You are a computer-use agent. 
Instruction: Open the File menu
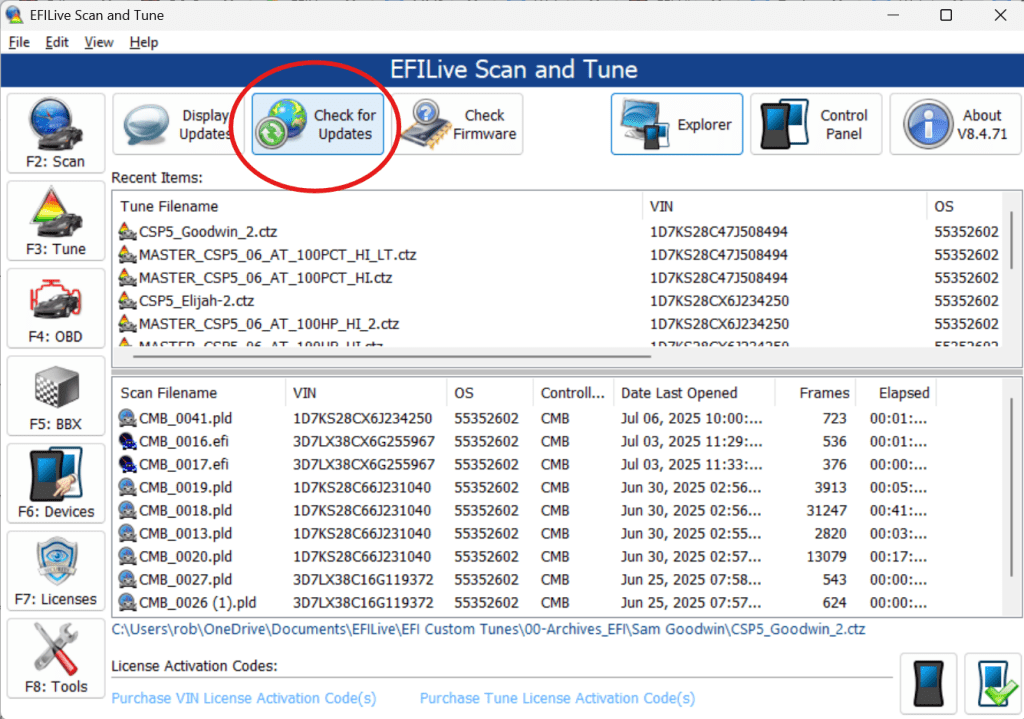pyautogui.click(x=20, y=42)
